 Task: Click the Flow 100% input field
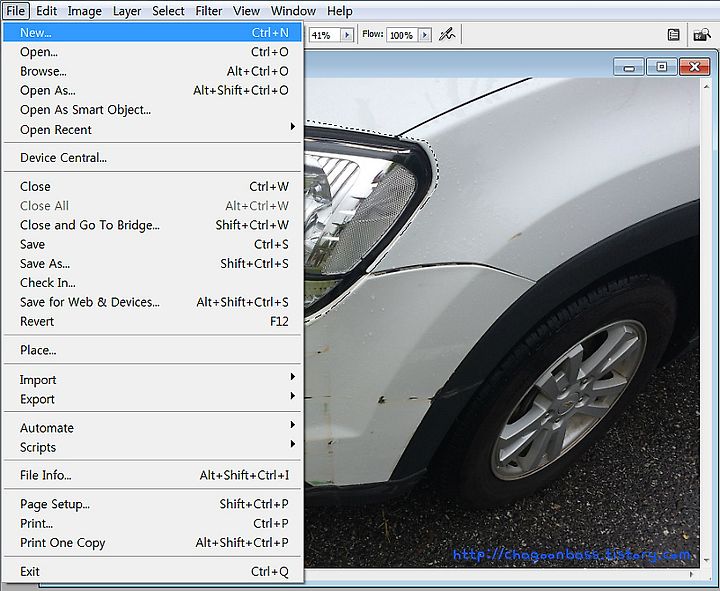[402, 35]
